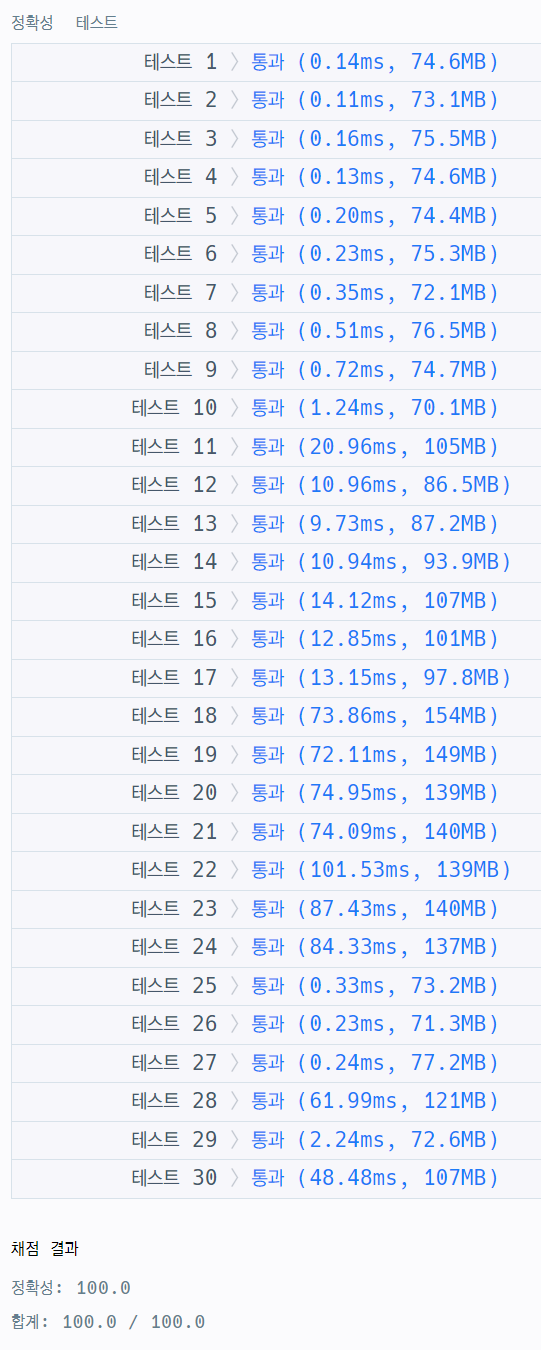Select the 테스트 9 result row (0.72ms)
The image size is (541, 1350).
[276, 370]
